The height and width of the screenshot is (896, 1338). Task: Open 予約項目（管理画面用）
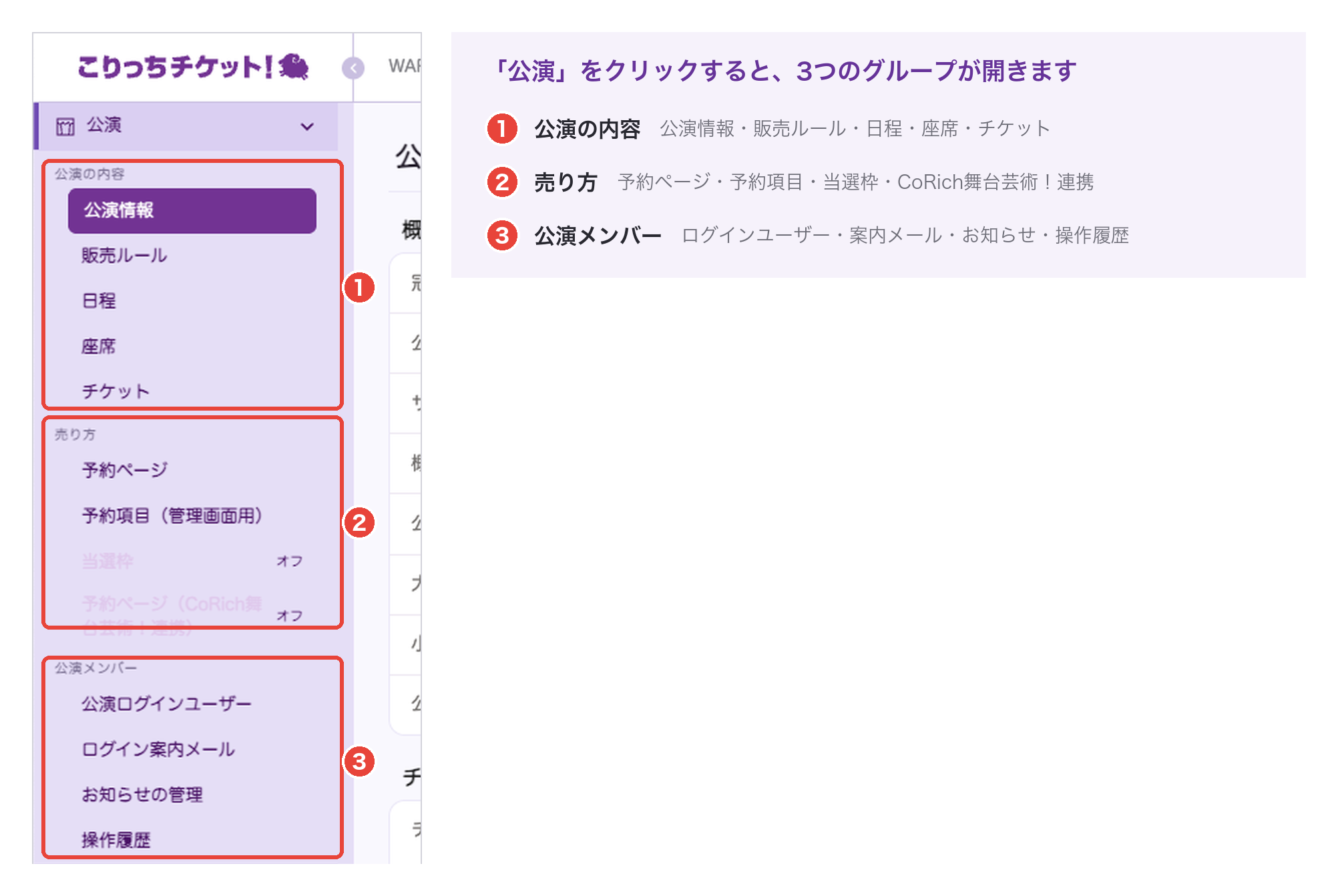tap(172, 515)
